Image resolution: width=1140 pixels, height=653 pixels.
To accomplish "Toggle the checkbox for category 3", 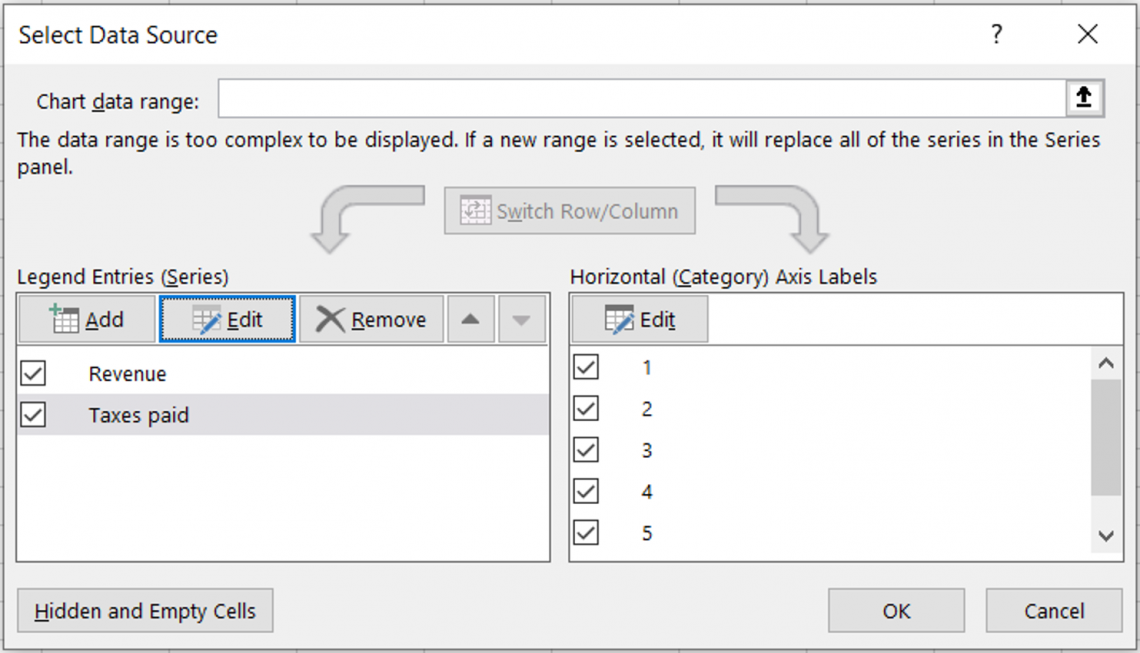I will 586,450.
